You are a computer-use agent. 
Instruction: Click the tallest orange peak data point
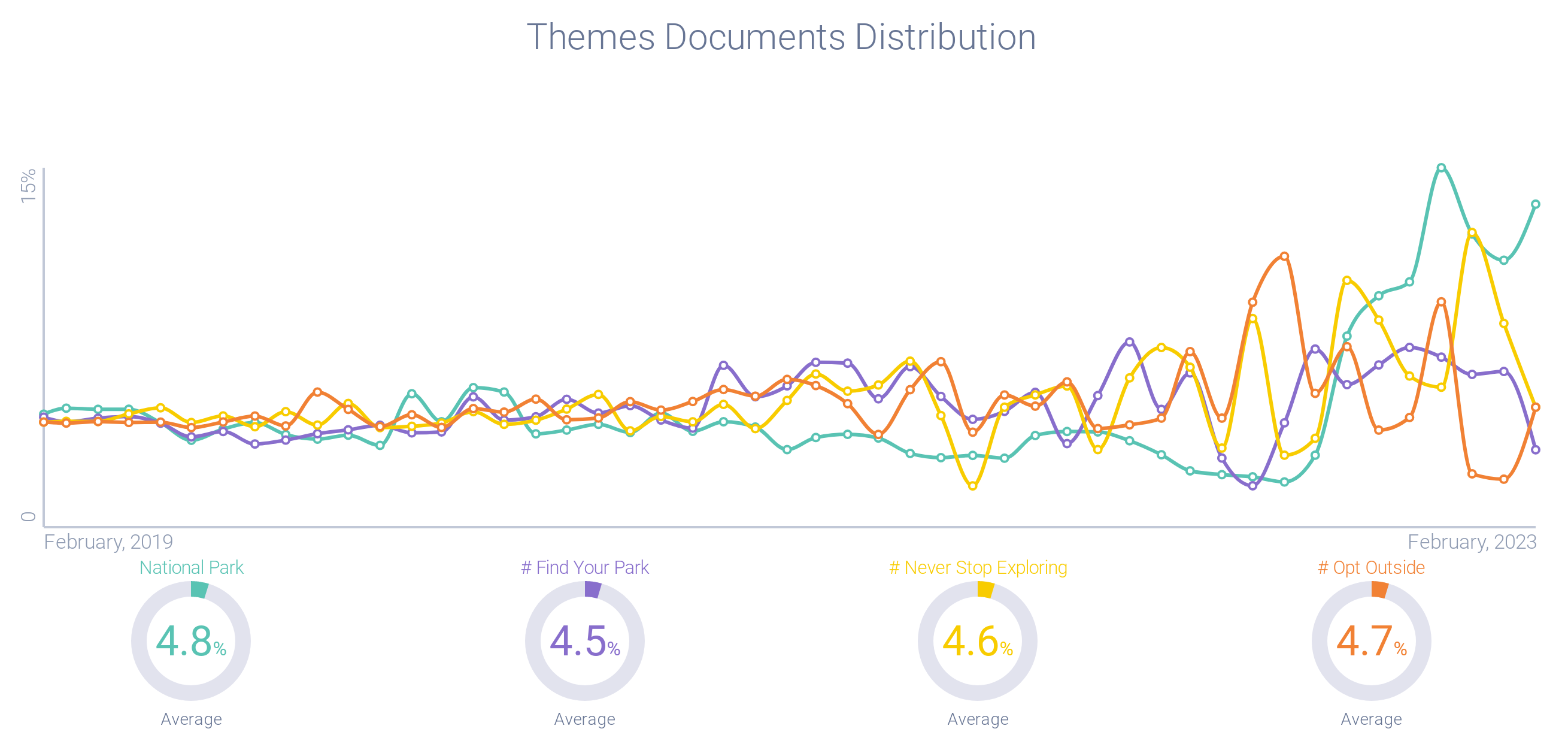click(1284, 256)
